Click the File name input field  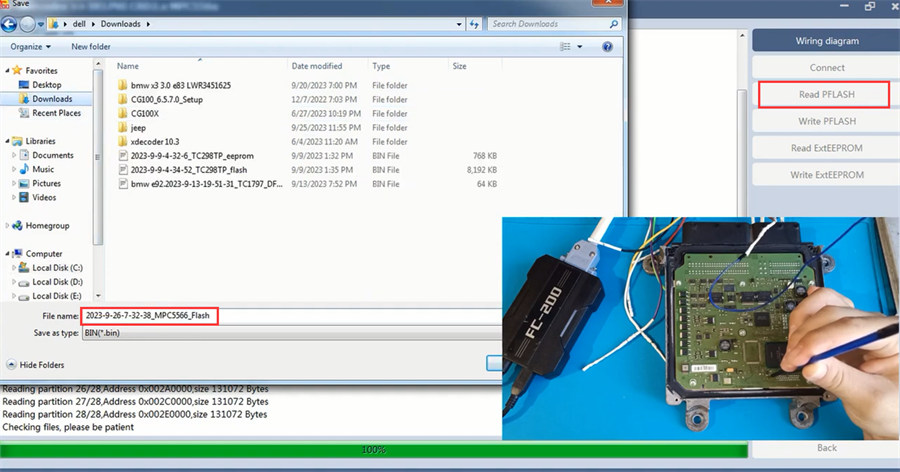pyautogui.click(x=292, y=316)
